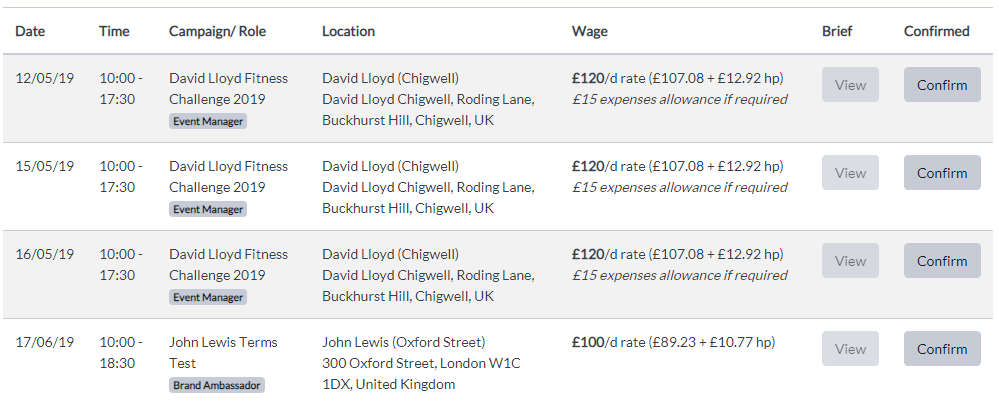Confirm the 16/05/19 David Lloyd shift

coord(942,260)
